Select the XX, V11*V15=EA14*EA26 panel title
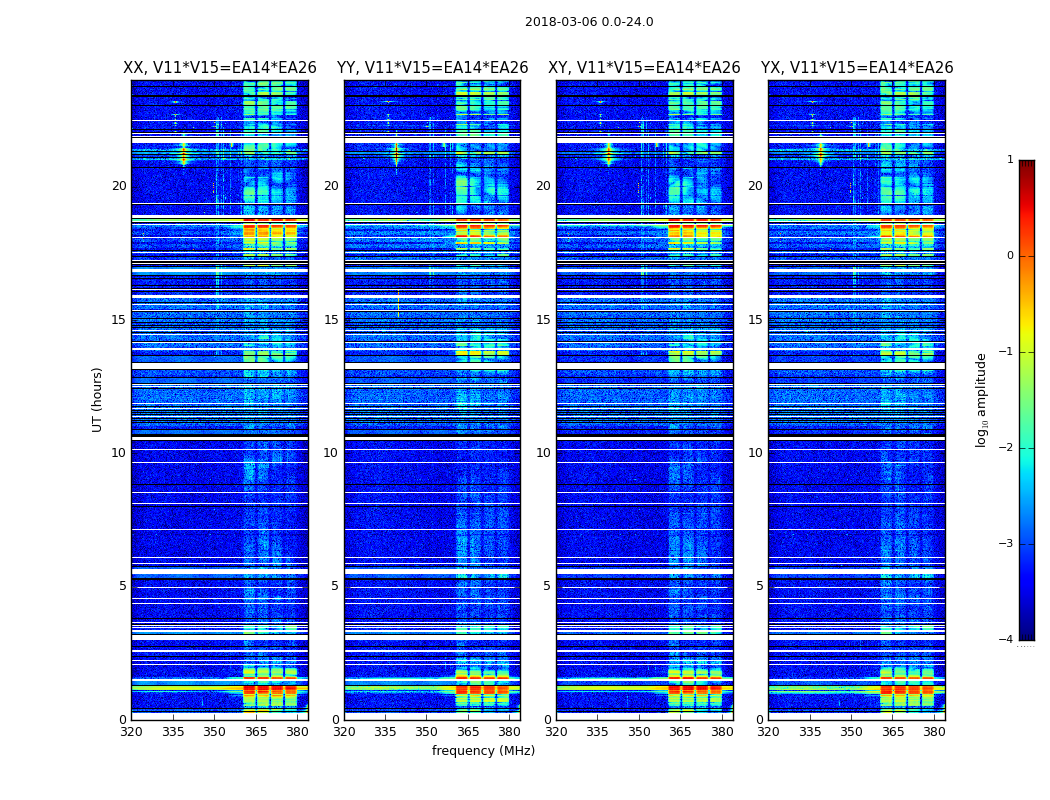Image resolution: width=1050 pixels, height=800 pixels. (220, 67)
